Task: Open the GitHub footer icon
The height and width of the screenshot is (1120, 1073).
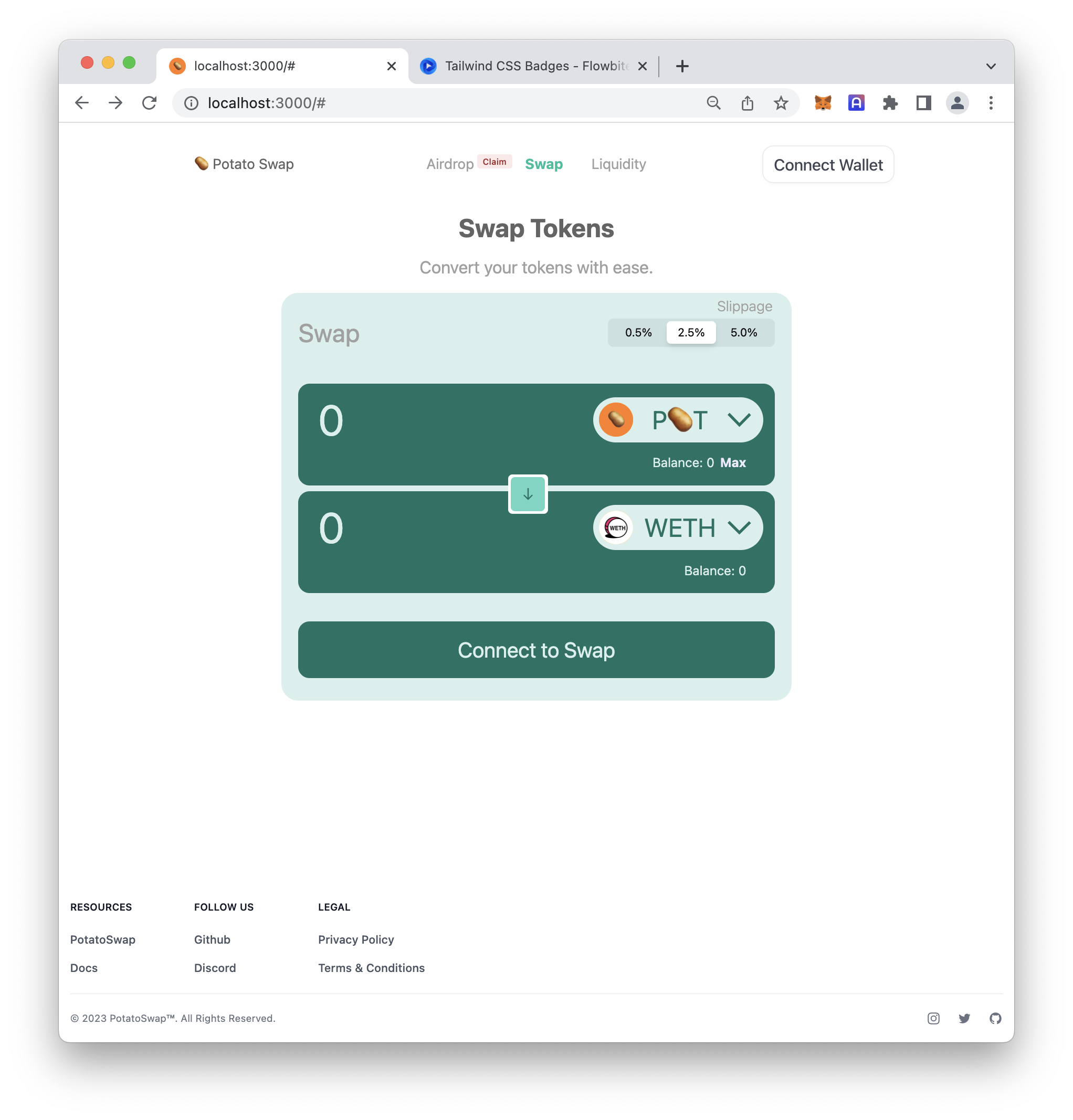Action: (995, 1018)
